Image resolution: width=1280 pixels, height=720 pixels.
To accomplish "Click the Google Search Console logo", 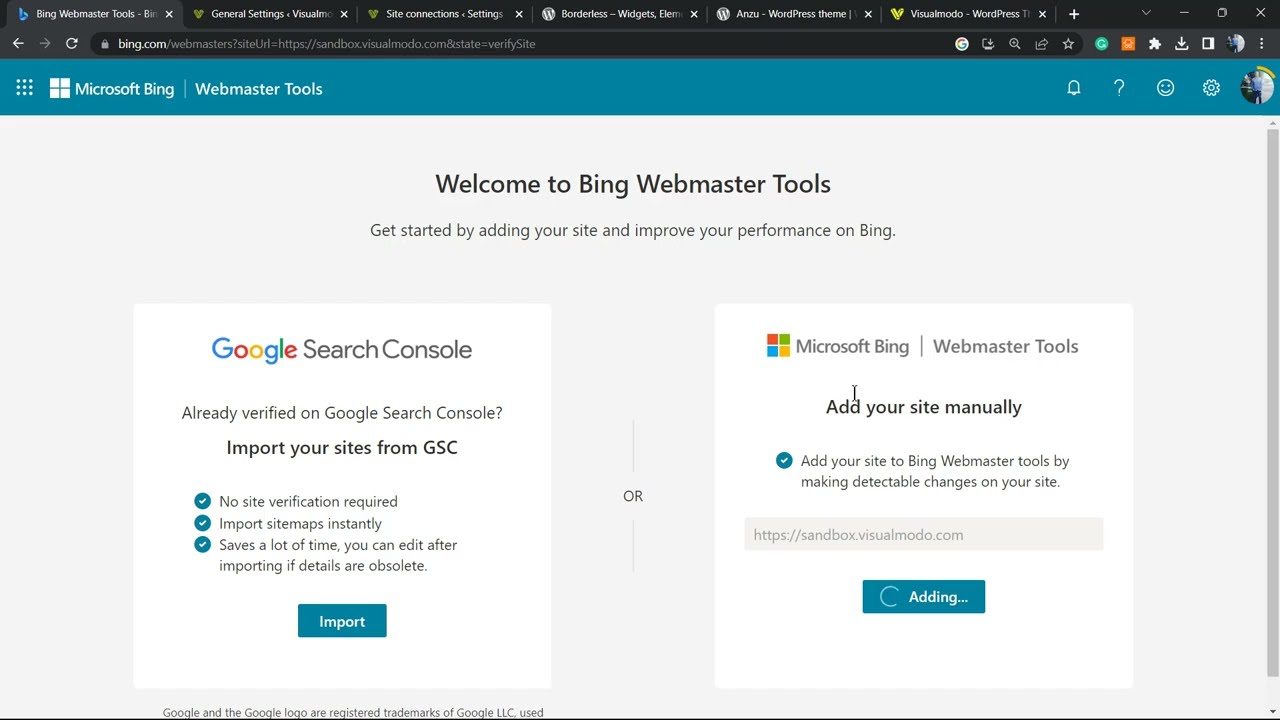I will tap(342, 349).
